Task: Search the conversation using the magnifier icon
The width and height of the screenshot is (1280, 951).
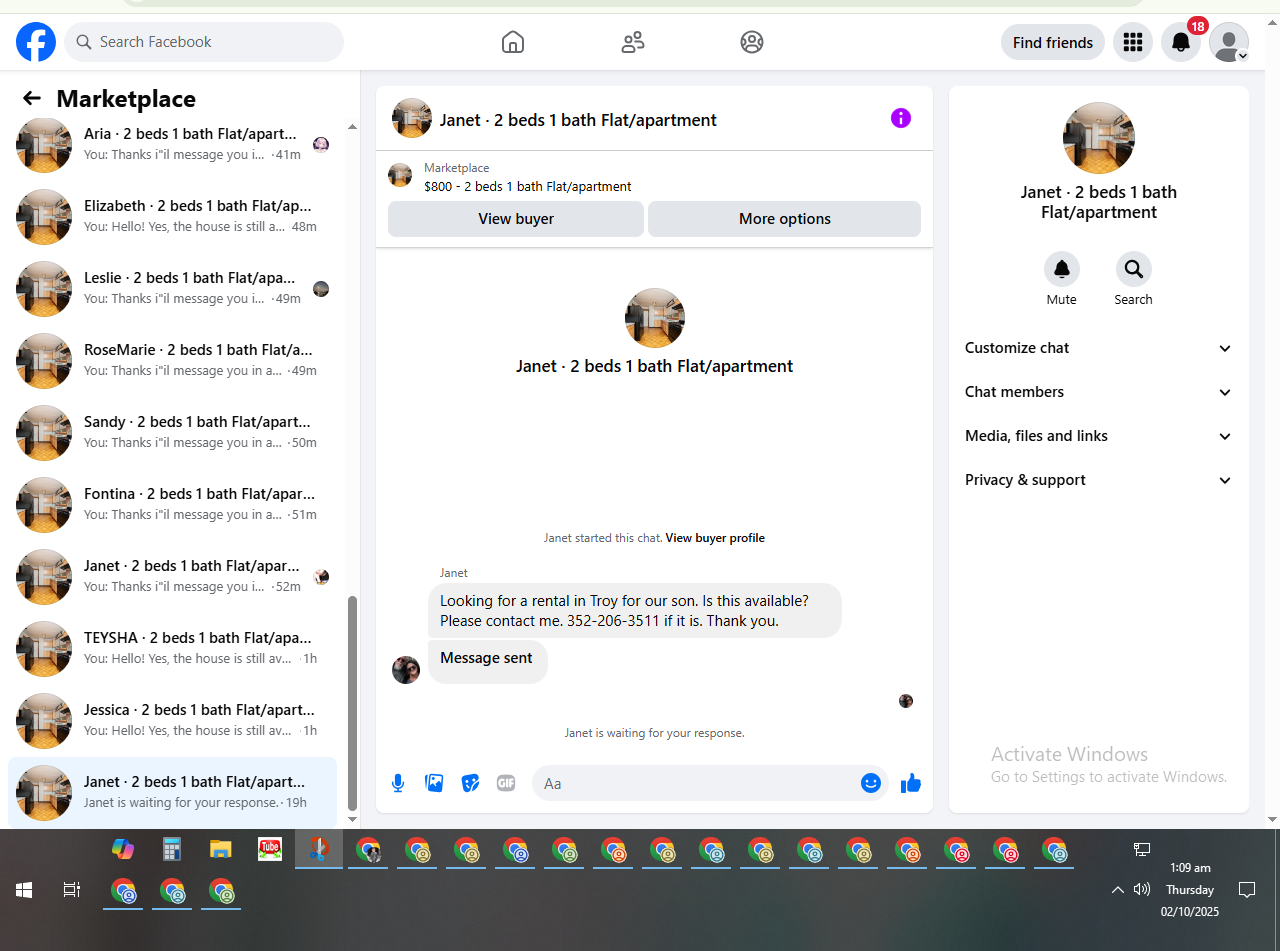Action: [x=1134, y=269]
